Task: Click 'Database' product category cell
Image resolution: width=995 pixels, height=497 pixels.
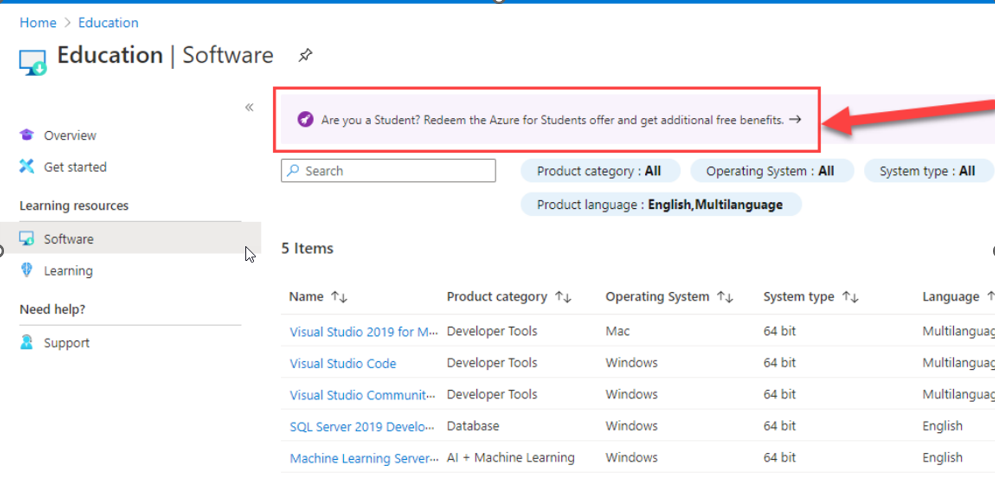Action: (473, 426)
